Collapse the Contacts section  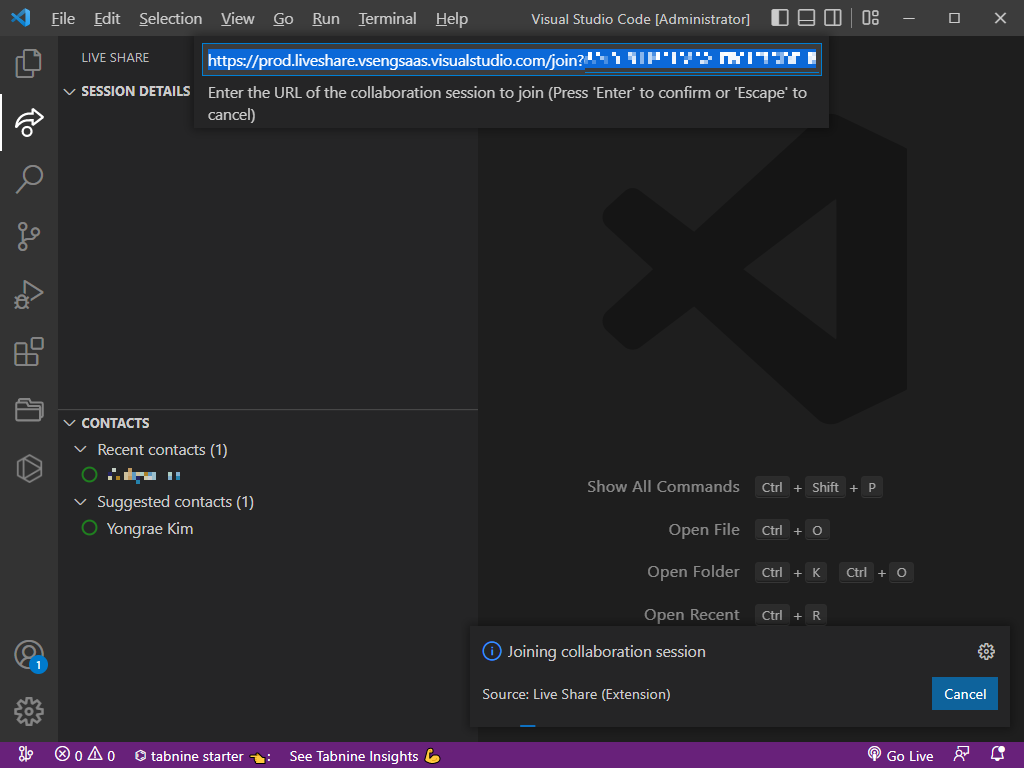click(x=69, y=423)
